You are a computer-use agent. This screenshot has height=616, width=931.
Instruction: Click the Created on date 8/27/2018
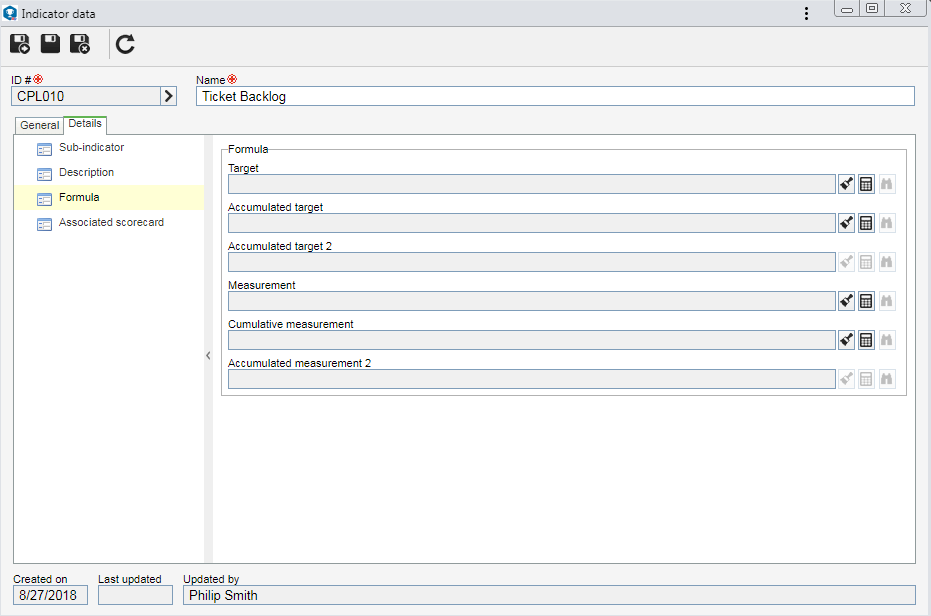coord(50,595)
